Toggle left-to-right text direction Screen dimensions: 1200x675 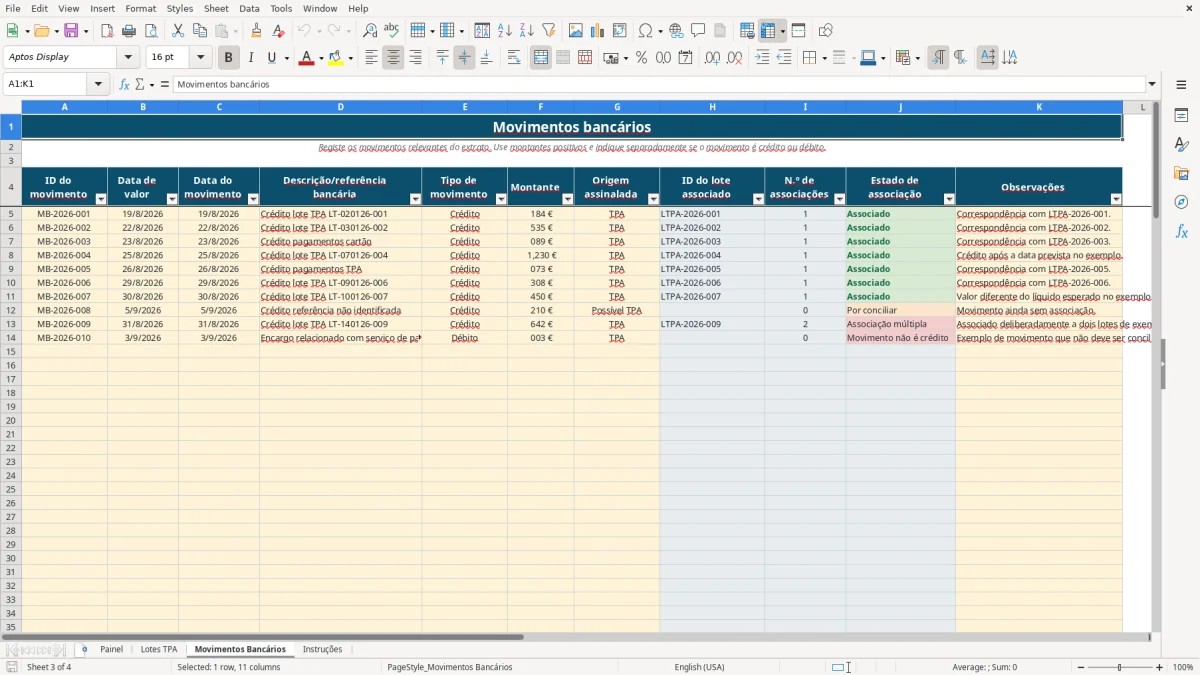(x=938, y=58)
